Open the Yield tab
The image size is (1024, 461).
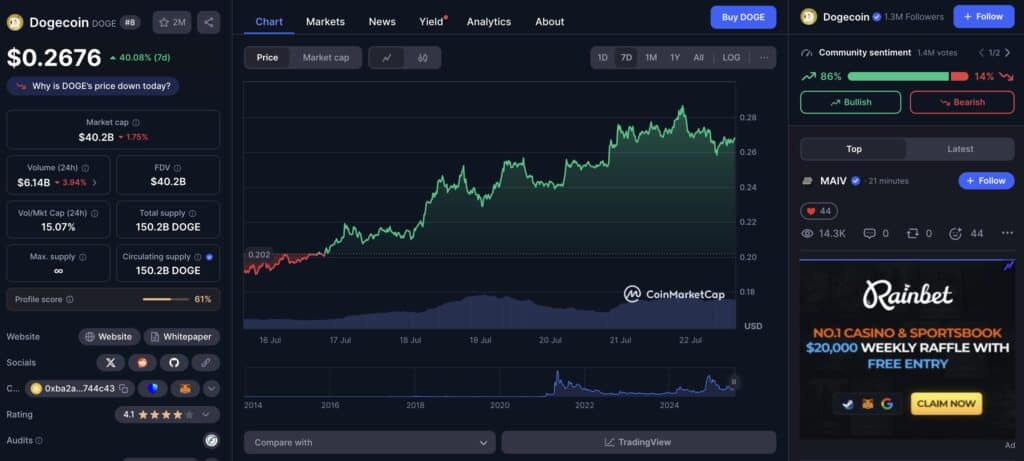click(432, 22)
